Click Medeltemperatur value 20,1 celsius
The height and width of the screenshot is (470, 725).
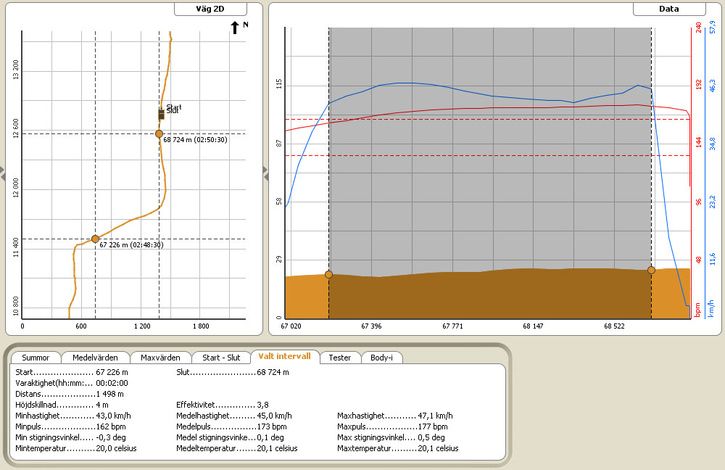pyautogui.click(x=277, y=448)
